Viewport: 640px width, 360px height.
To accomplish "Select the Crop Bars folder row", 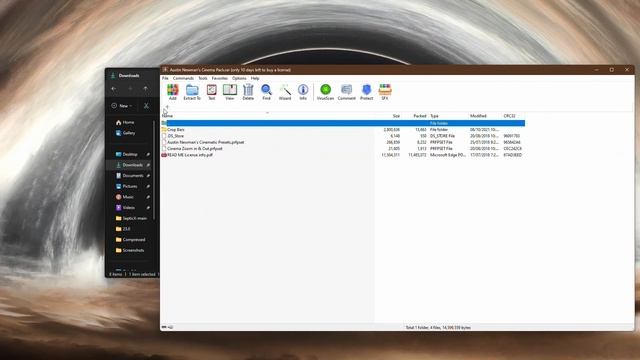I will click(x=343, y=129).
